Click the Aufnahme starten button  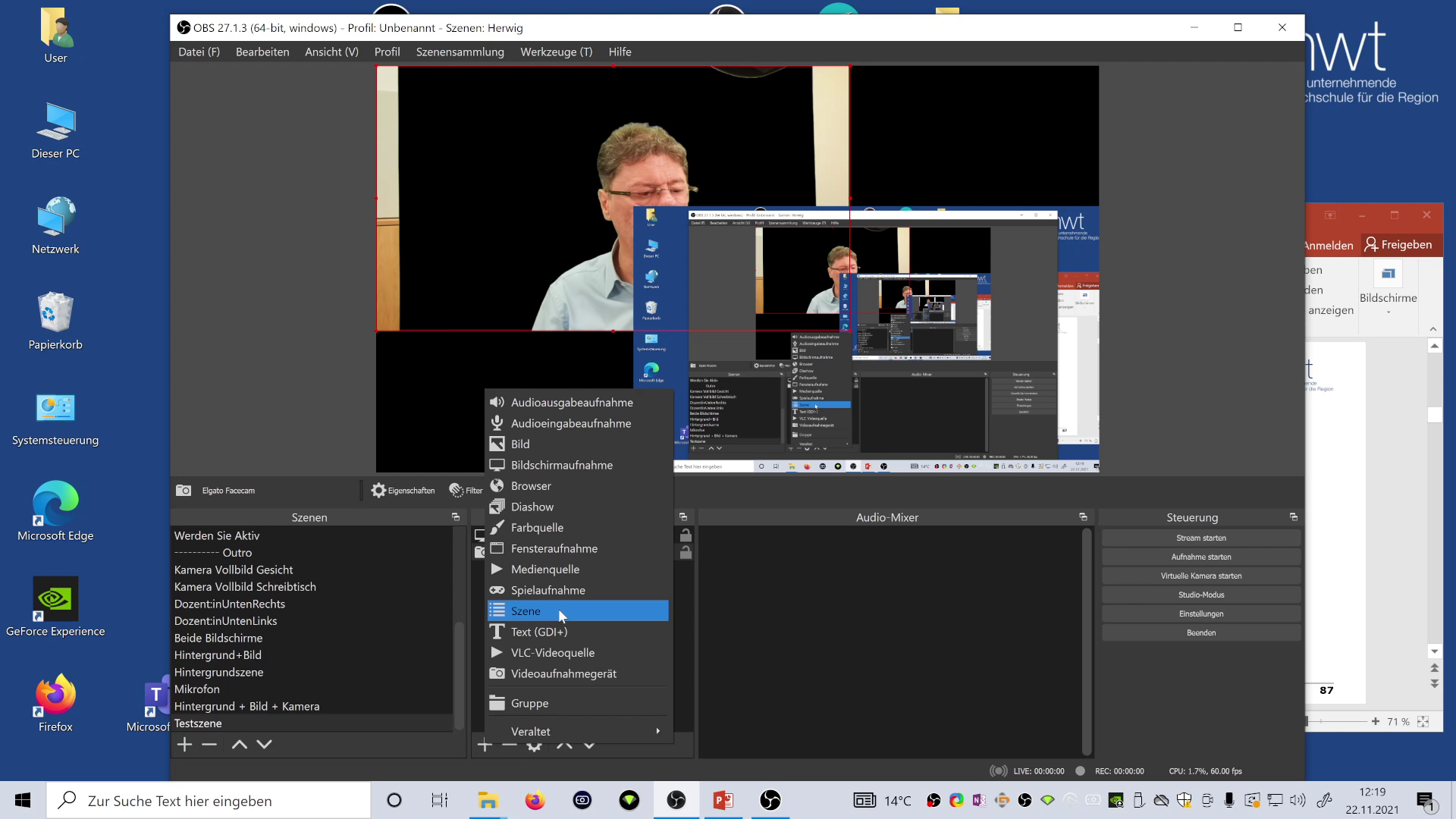coord(1201,556)
